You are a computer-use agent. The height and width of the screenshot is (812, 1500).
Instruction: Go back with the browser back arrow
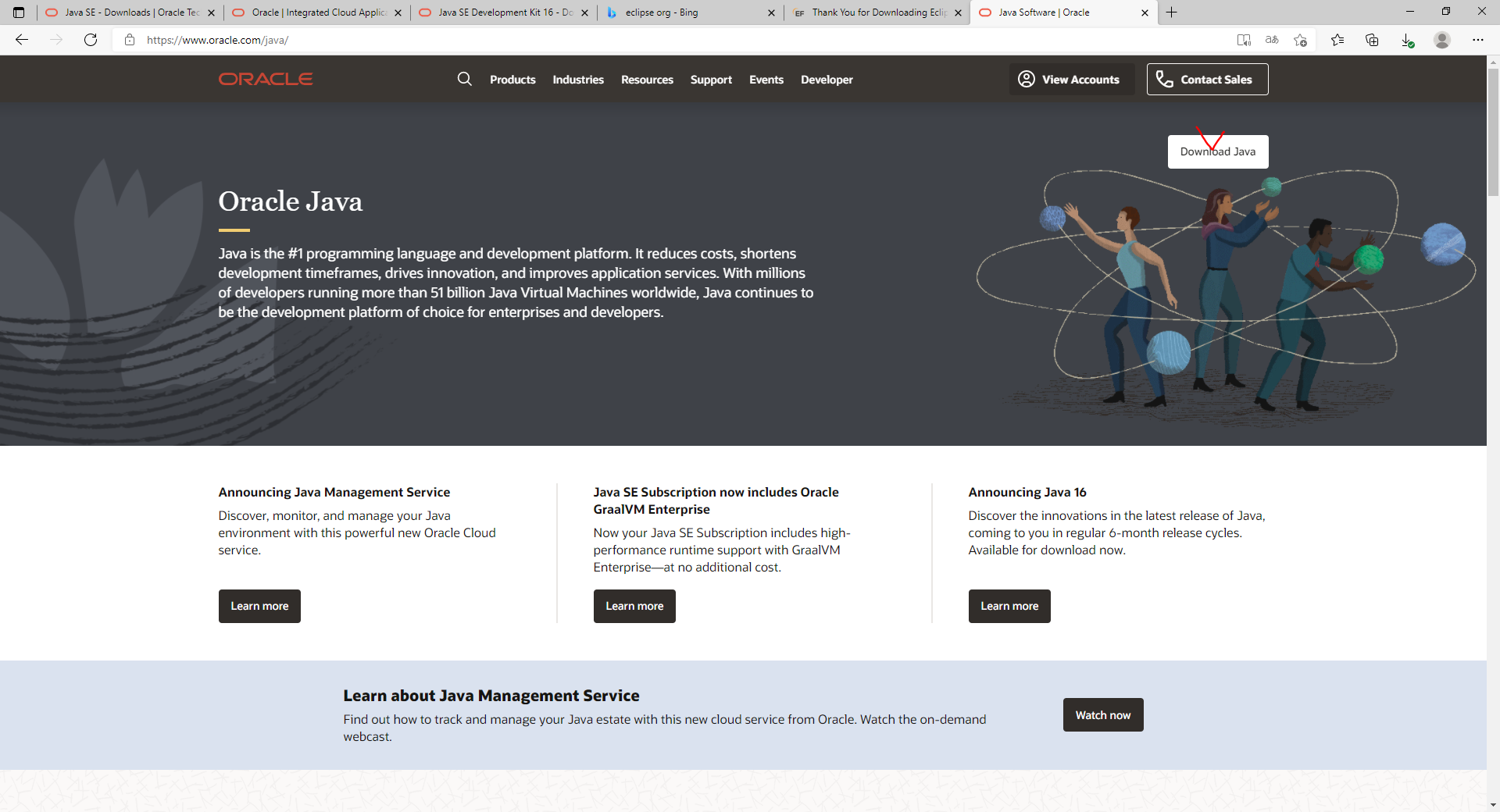click(22, 40)
